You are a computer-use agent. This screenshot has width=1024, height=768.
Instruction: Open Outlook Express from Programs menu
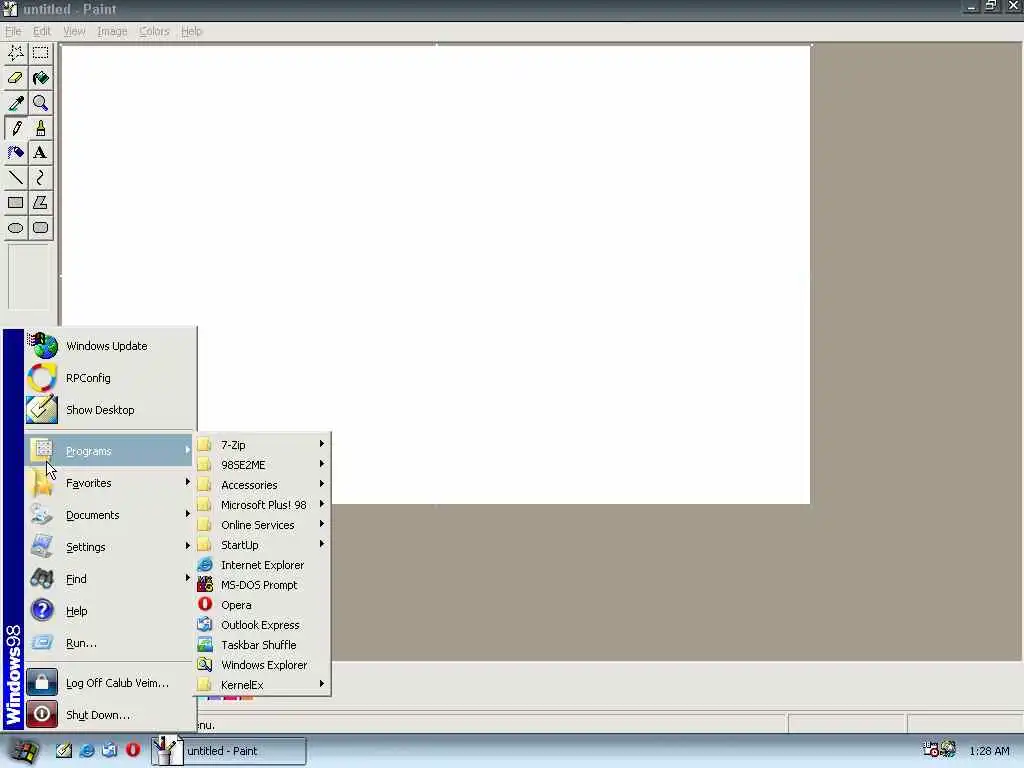263,625
